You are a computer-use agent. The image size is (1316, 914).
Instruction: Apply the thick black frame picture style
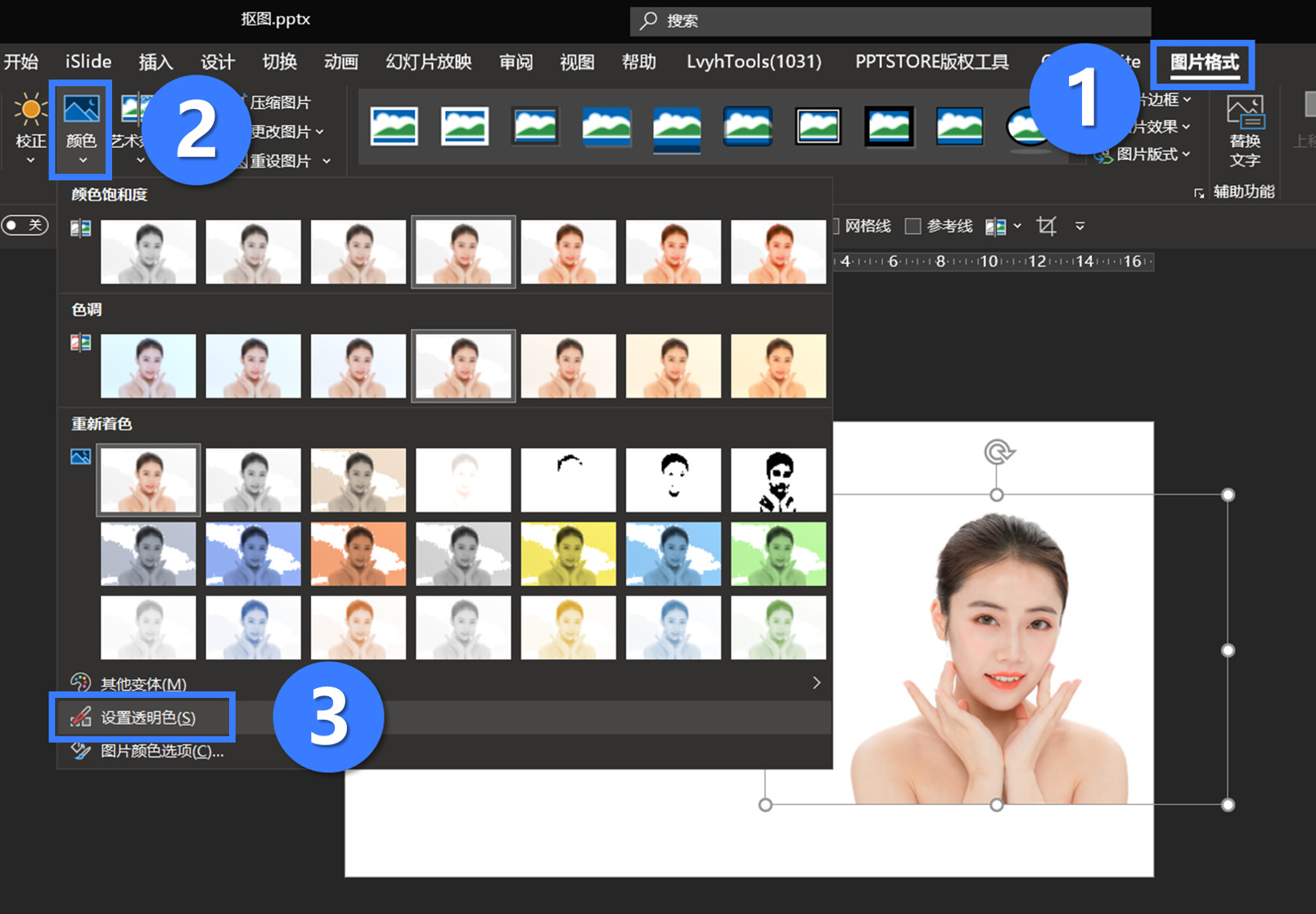[889, 127]
